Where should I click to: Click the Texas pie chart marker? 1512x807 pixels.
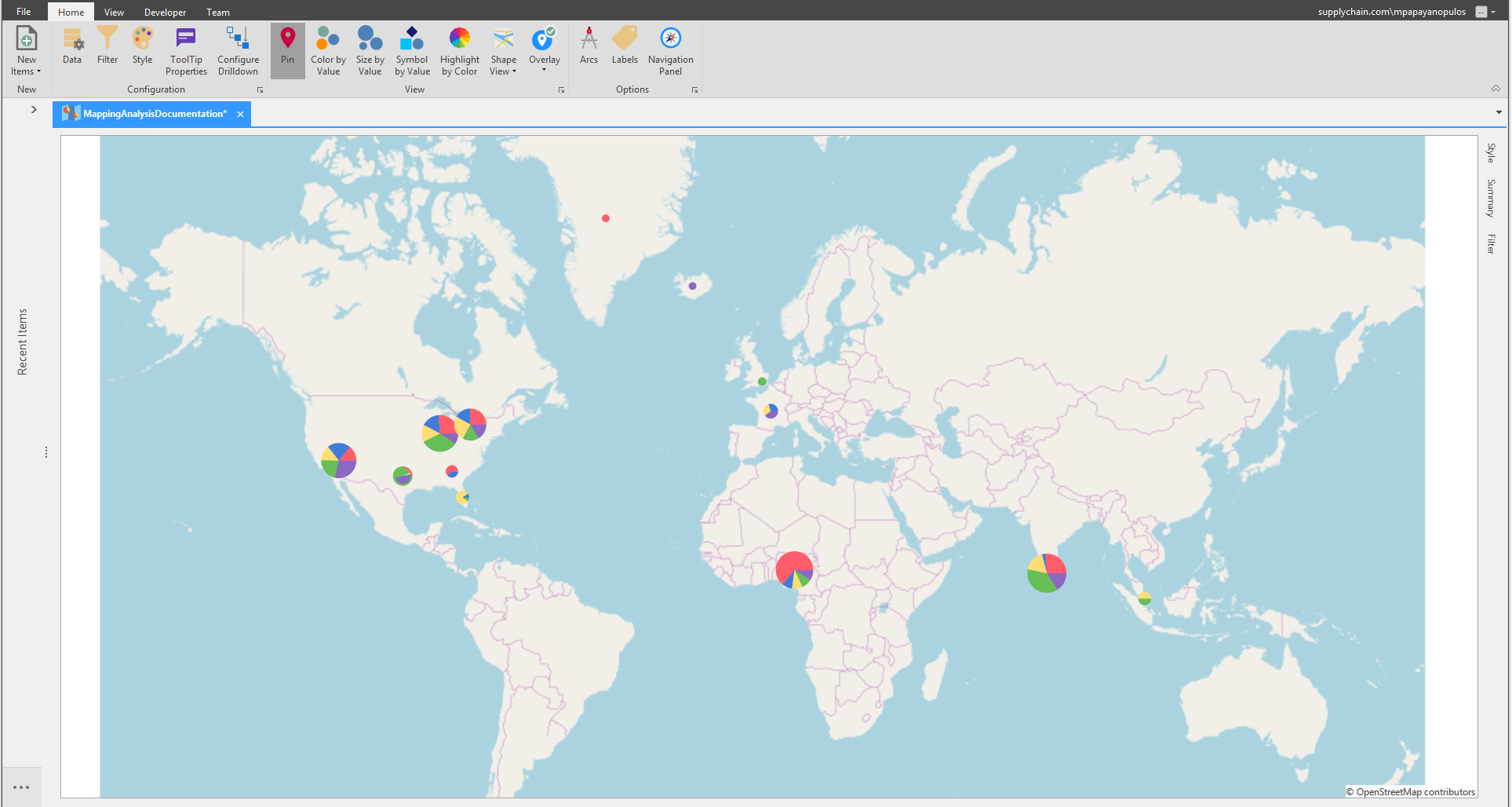[x=403, y=476]
